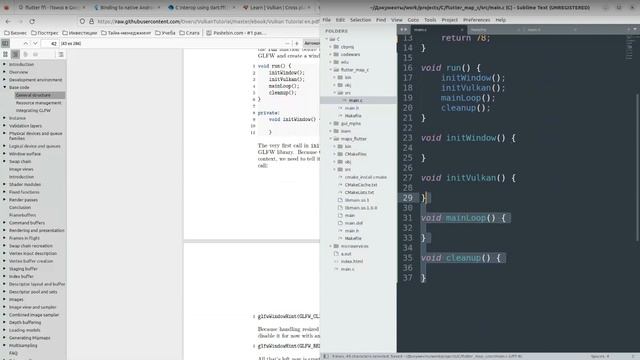640x360 pixels.
Task: Click the Sublime editor vertical scrollbar
Action: [x=637, y=167]
